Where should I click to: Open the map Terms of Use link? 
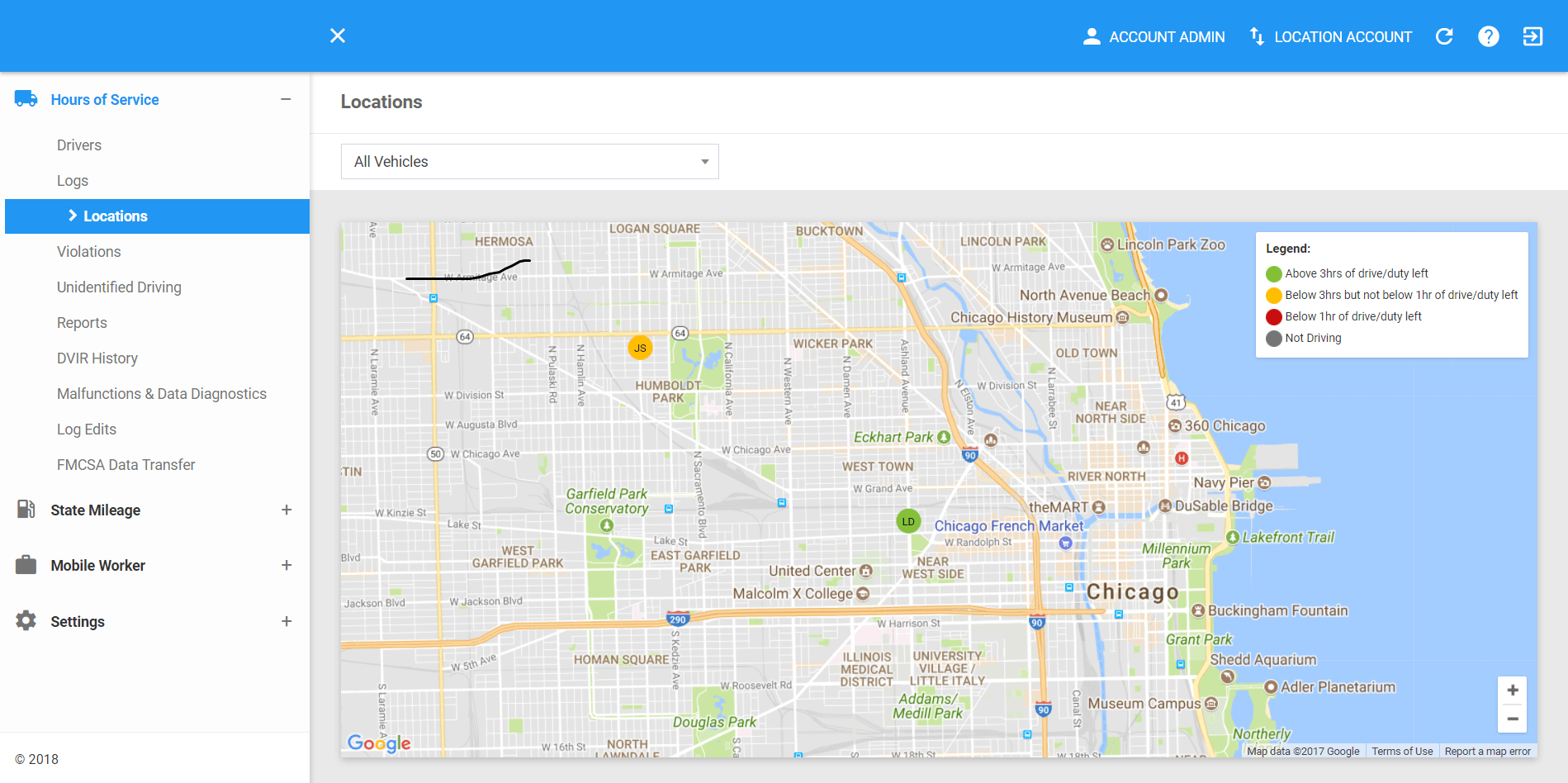coord(1402,752)
